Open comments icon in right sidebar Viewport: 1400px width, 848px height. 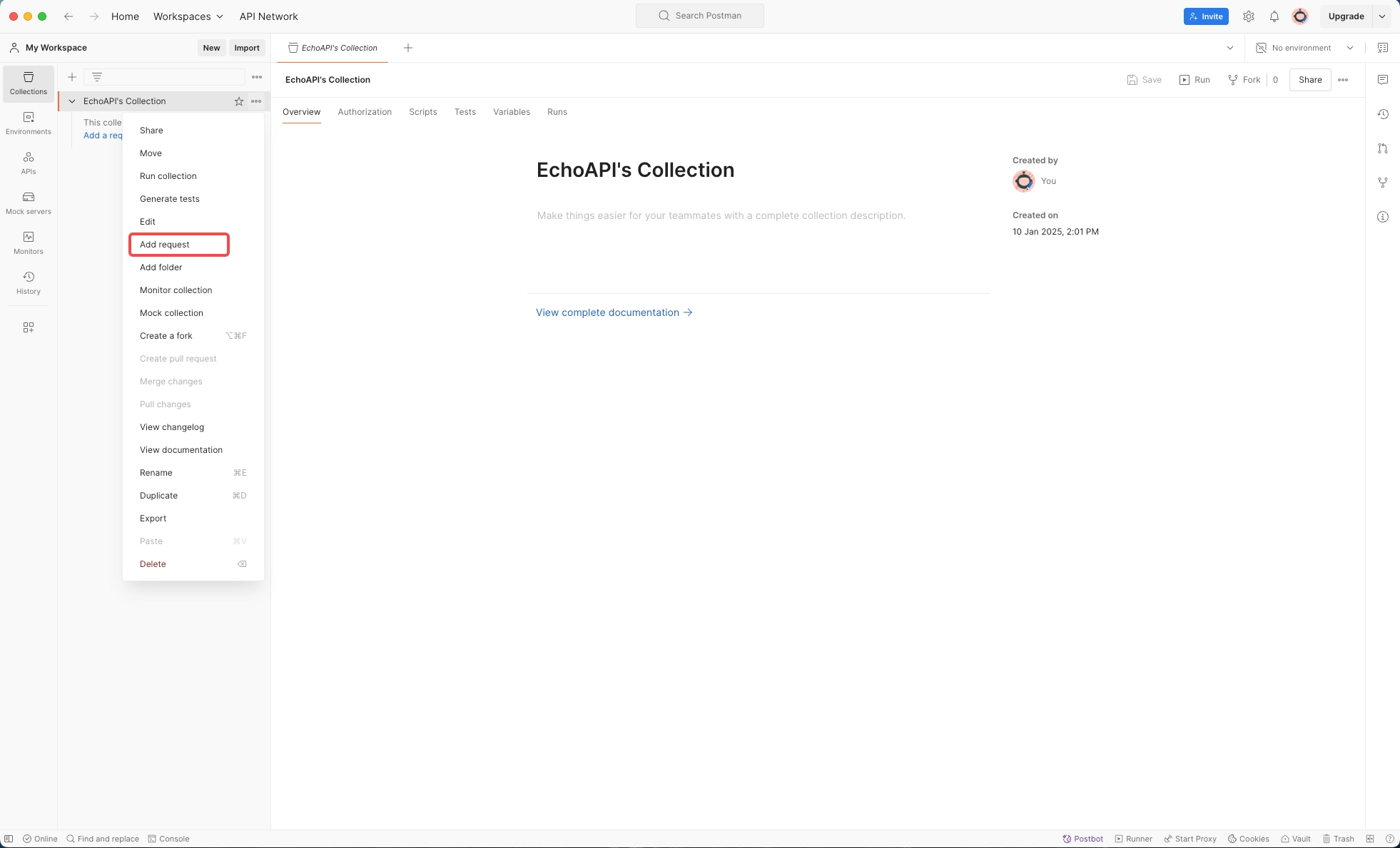tap(1383, 80)
